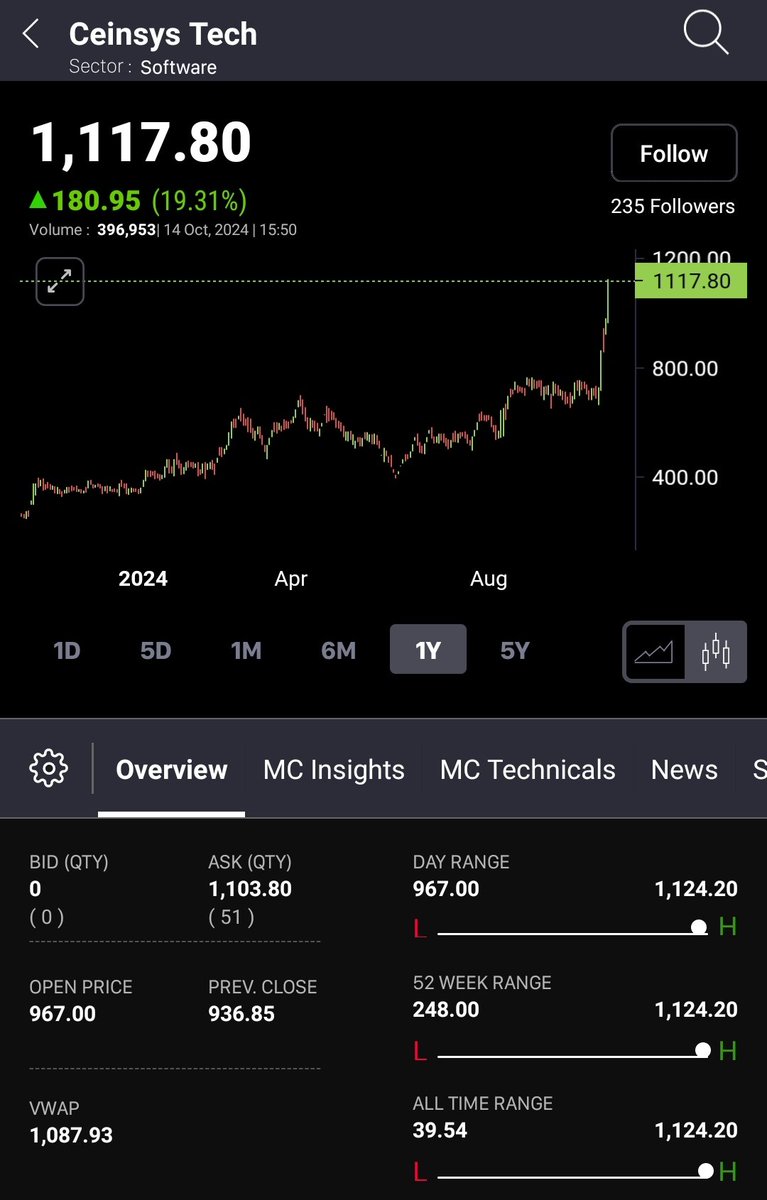
Task: Tap the BID (QTY) label
Action: click(69, 862)
